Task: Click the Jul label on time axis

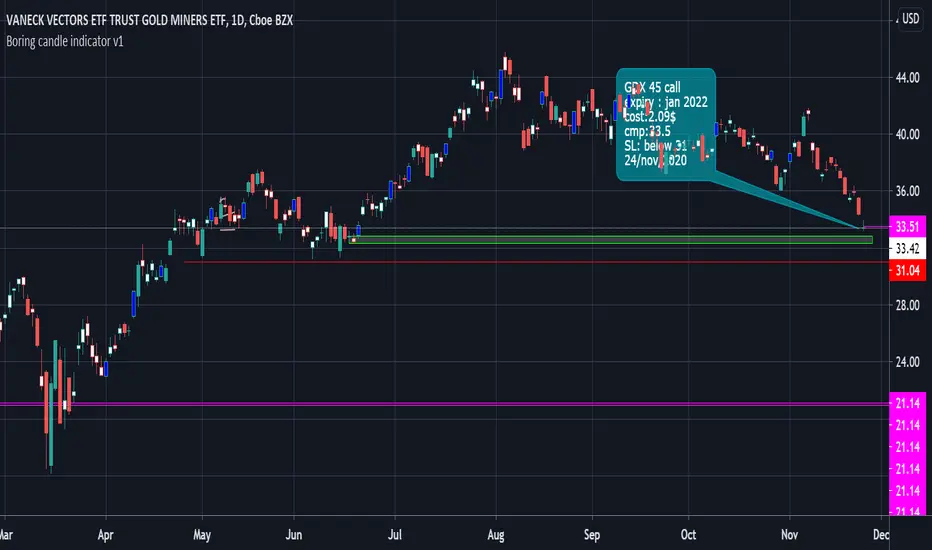Action: (x=395, y=535)
